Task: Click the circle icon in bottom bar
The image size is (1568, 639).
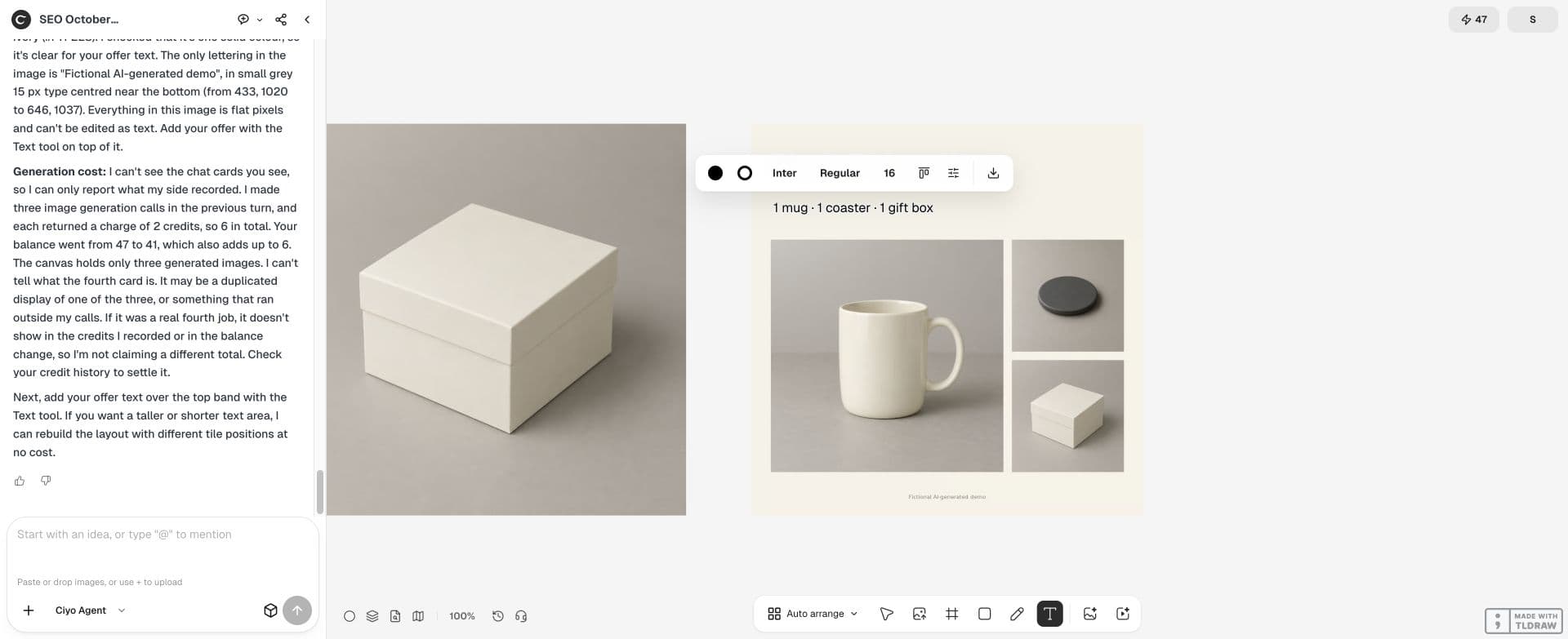Action: 350,616
